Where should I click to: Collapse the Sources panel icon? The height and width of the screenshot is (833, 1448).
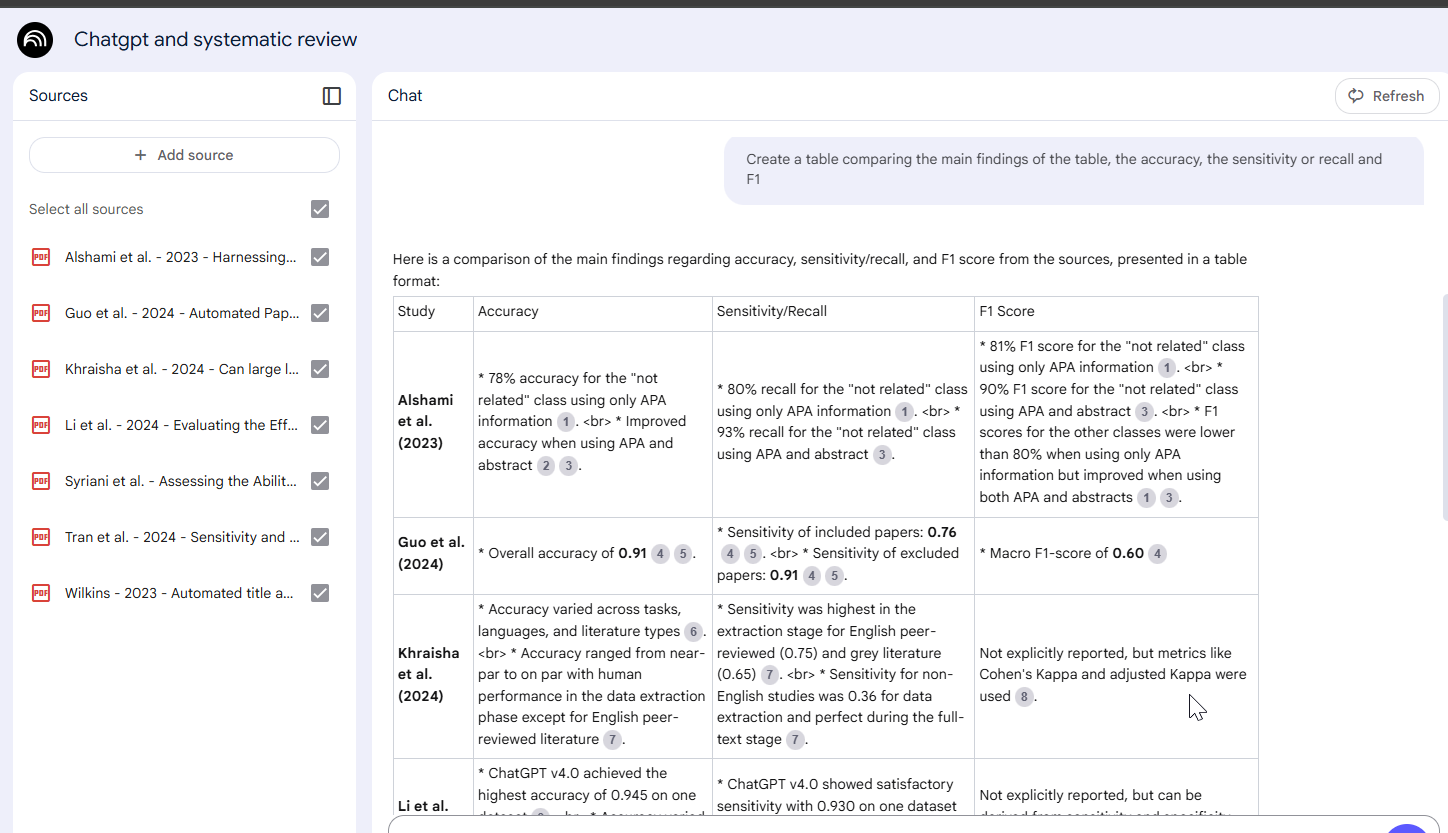(x=332, y=96)
